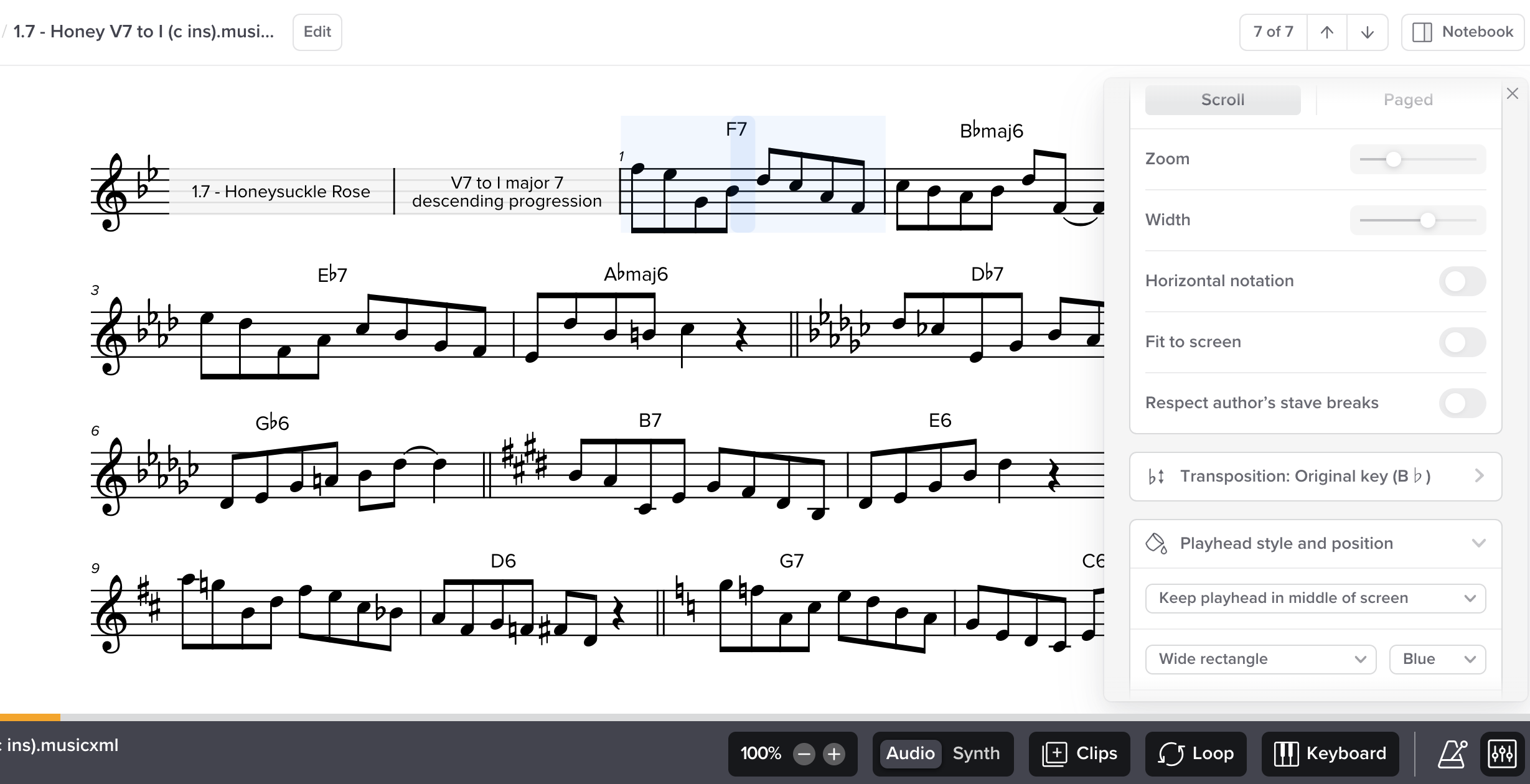
Task: Go to previous item with up arrow
Action: (x=1326, y=32)
